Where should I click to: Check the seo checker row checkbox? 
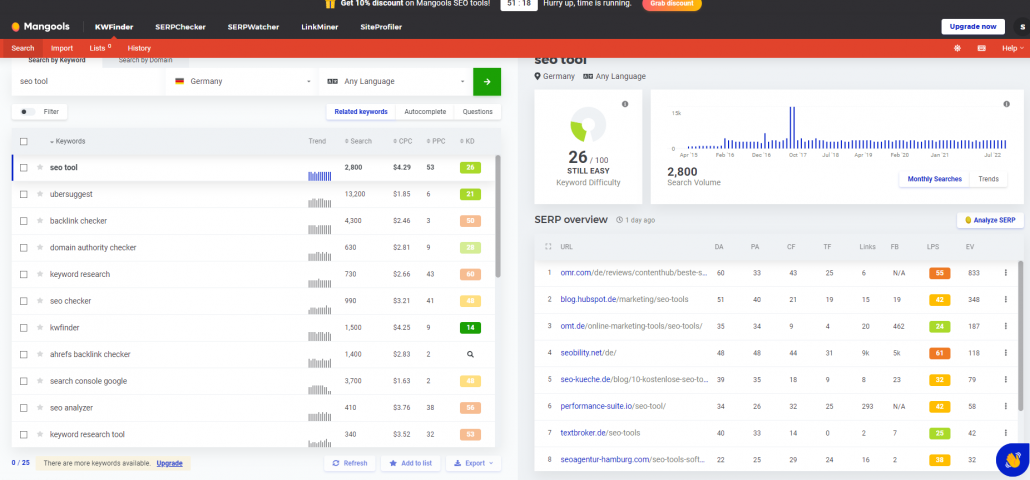click(x=24, y=301)
